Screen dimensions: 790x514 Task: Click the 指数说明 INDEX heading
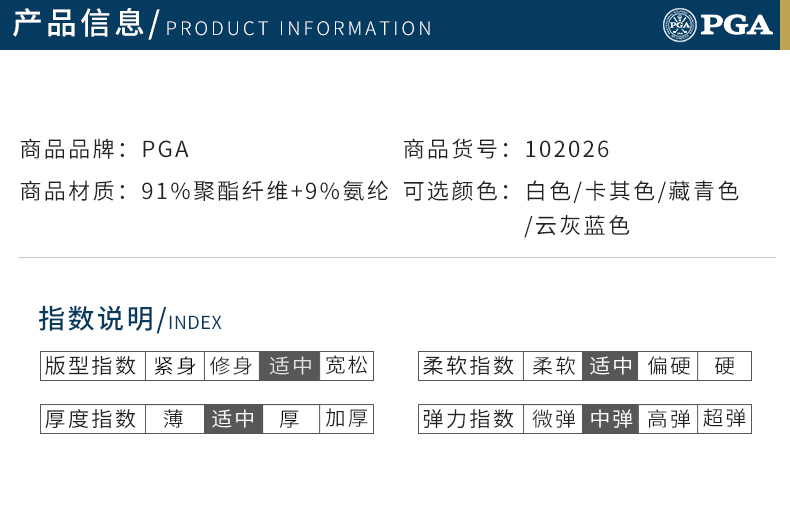click(x=130, y=319)
